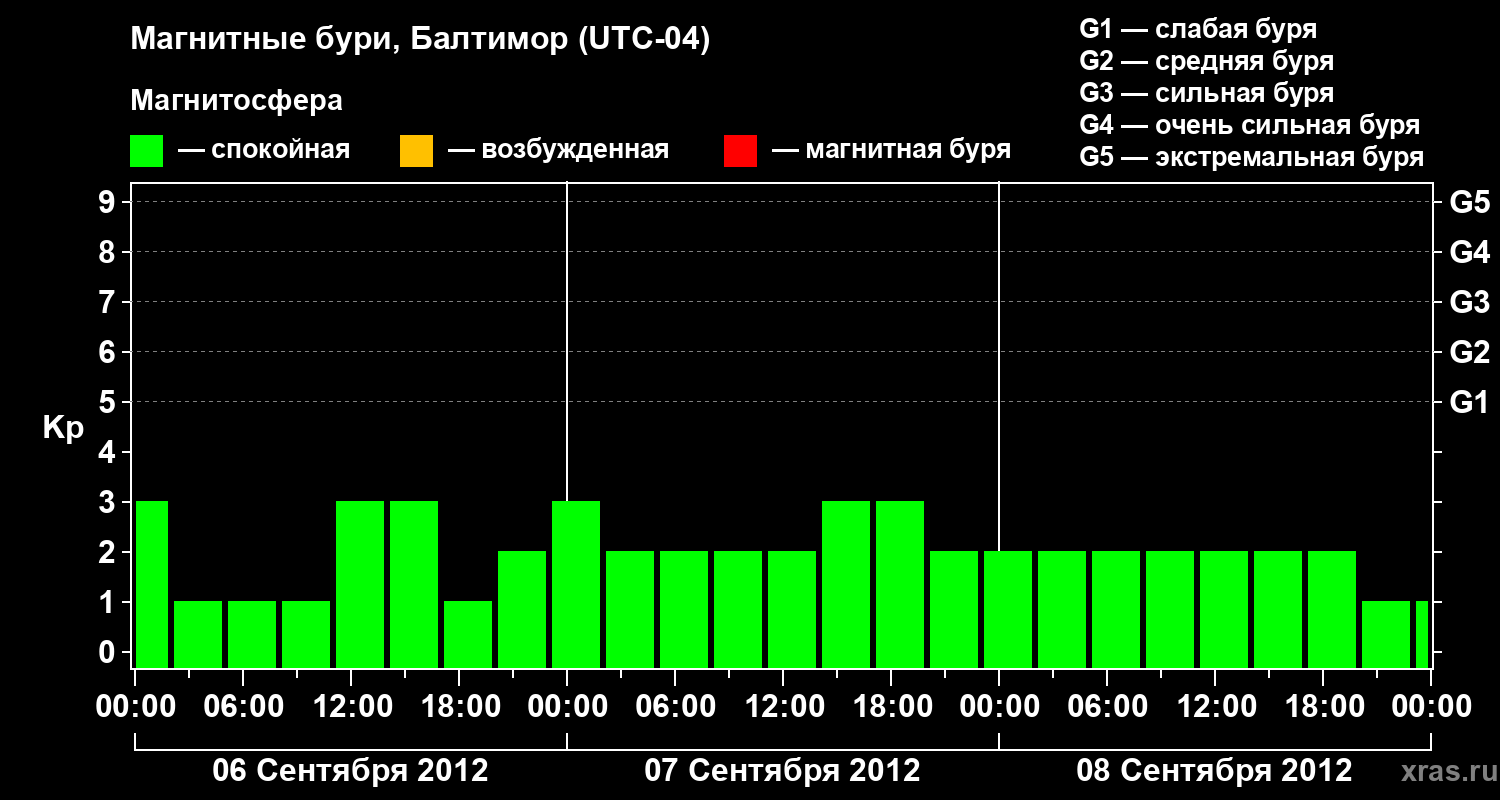1500x800 pixels.
Task: Click the 12:00 time label for 08 Сентября
Action: click(x=1215, y=707)
